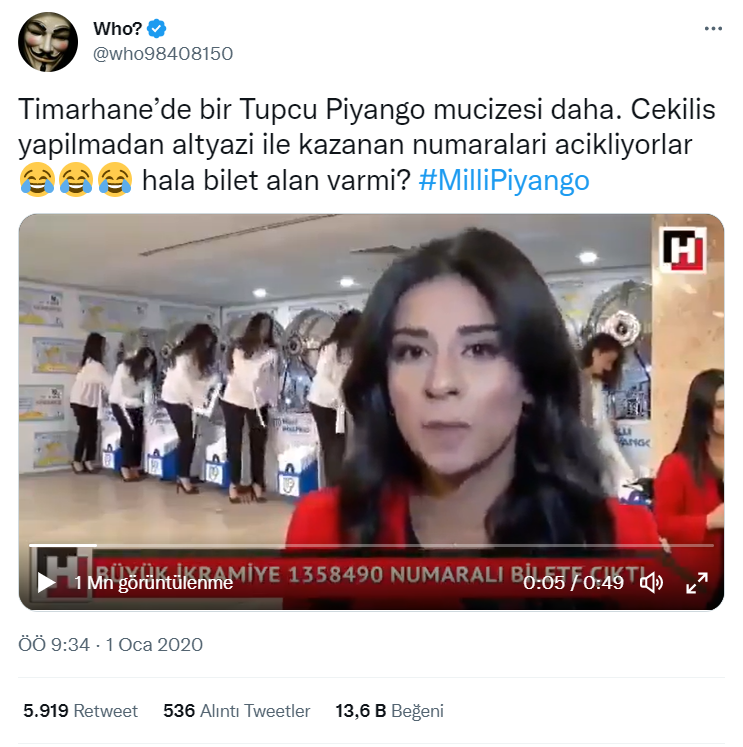743x747 pixels.
Task: Click the video thumbnail of the reporter
Action: point(371,412)
